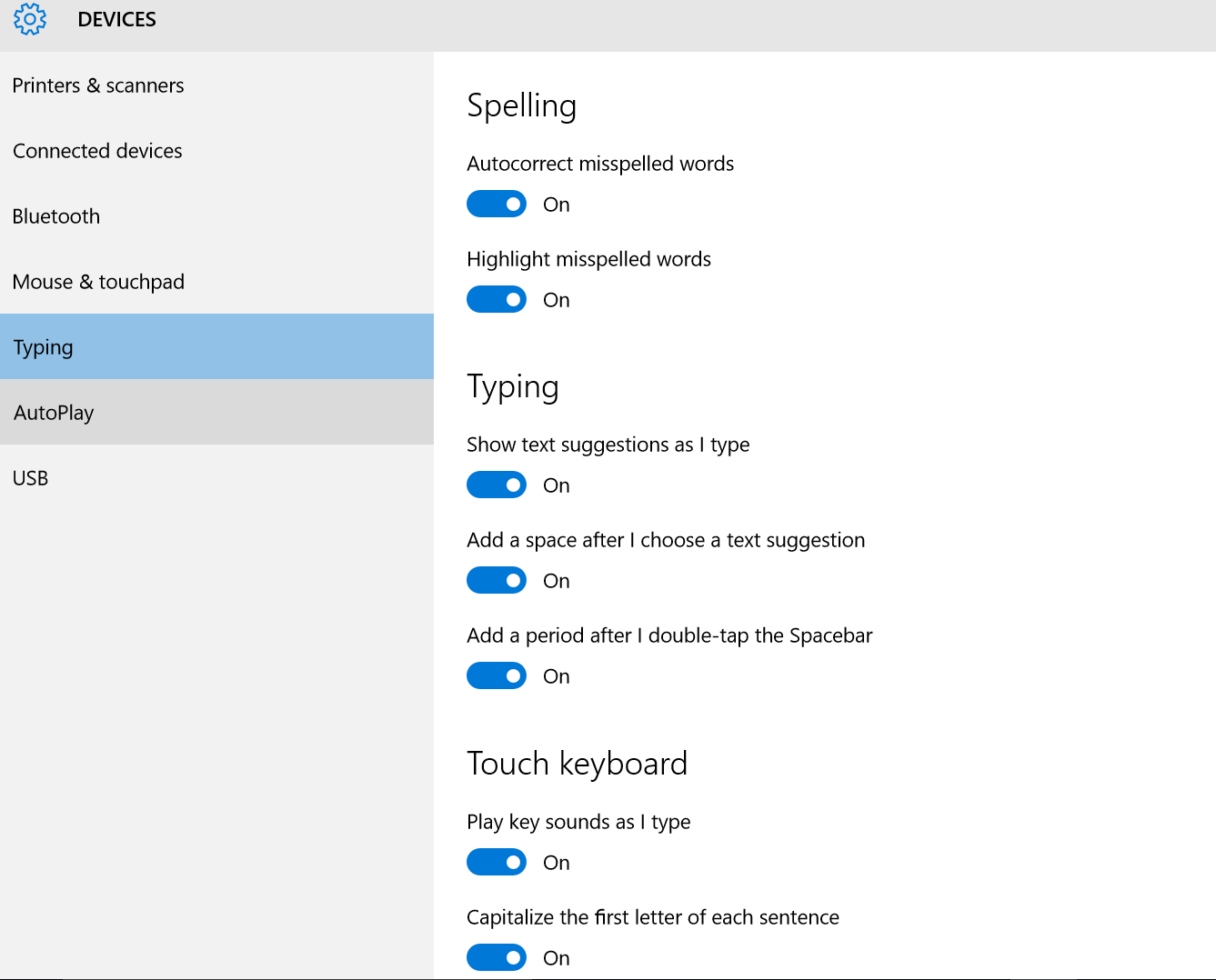Screen dimensions: 1216x980
Task: Click the DEVICES header title
Action: (x=117, y=19)
